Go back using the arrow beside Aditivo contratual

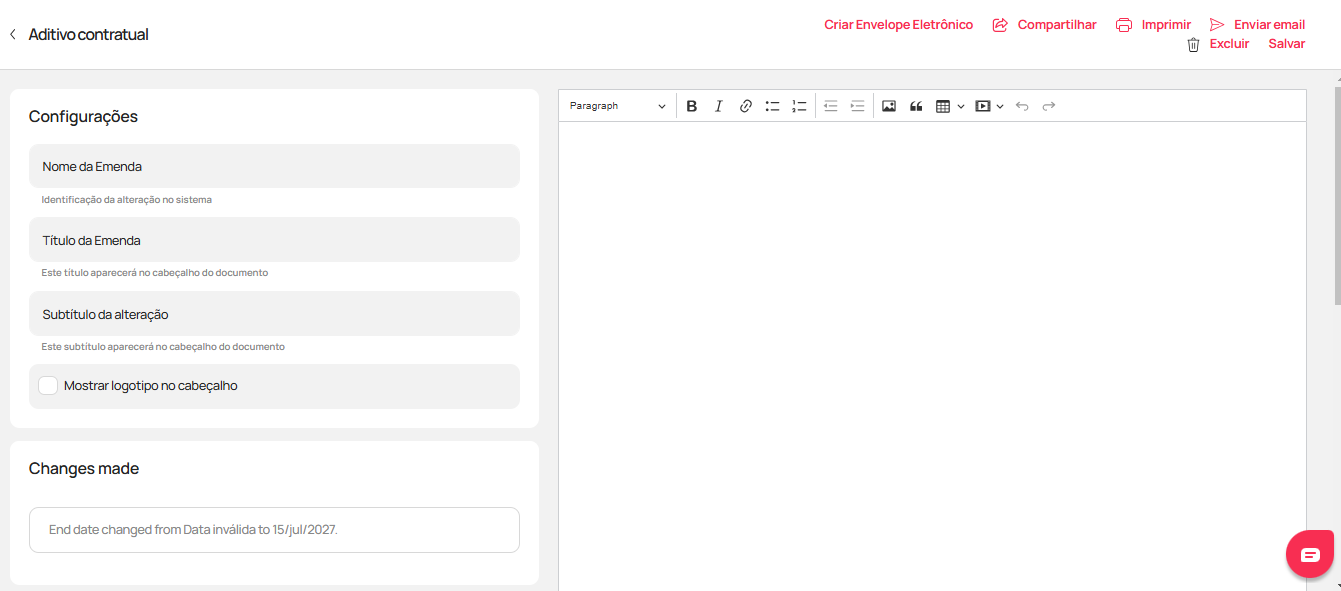click(13, 34)
